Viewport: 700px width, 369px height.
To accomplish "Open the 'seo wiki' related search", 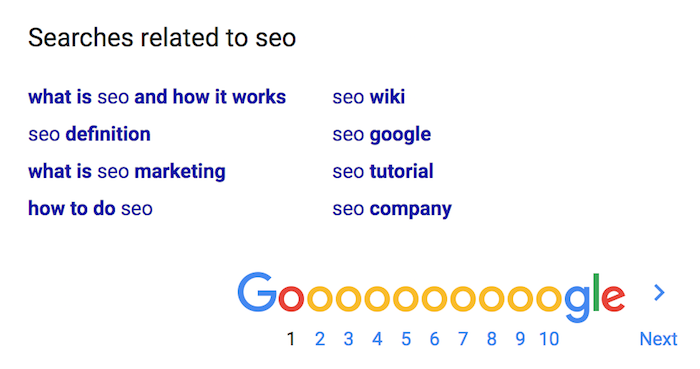I will coord(369,97).
